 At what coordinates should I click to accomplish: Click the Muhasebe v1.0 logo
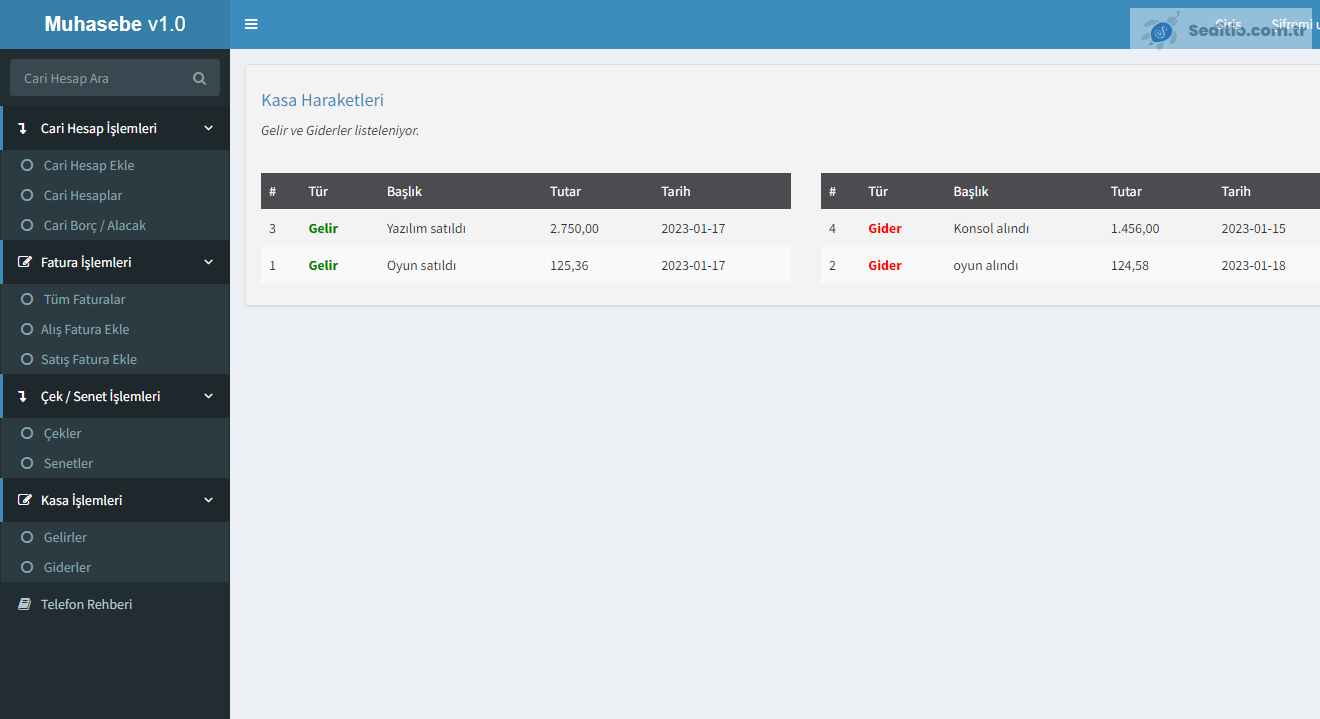(x=115, y=24)
